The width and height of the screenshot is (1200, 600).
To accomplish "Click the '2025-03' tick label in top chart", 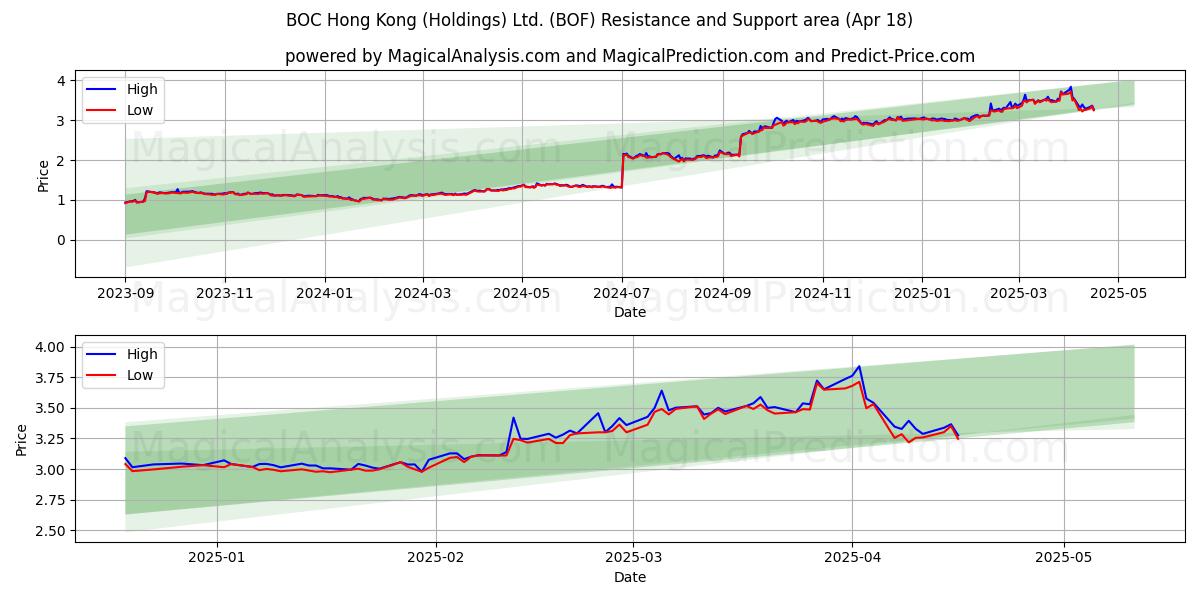I will [x=1019, y=294].
